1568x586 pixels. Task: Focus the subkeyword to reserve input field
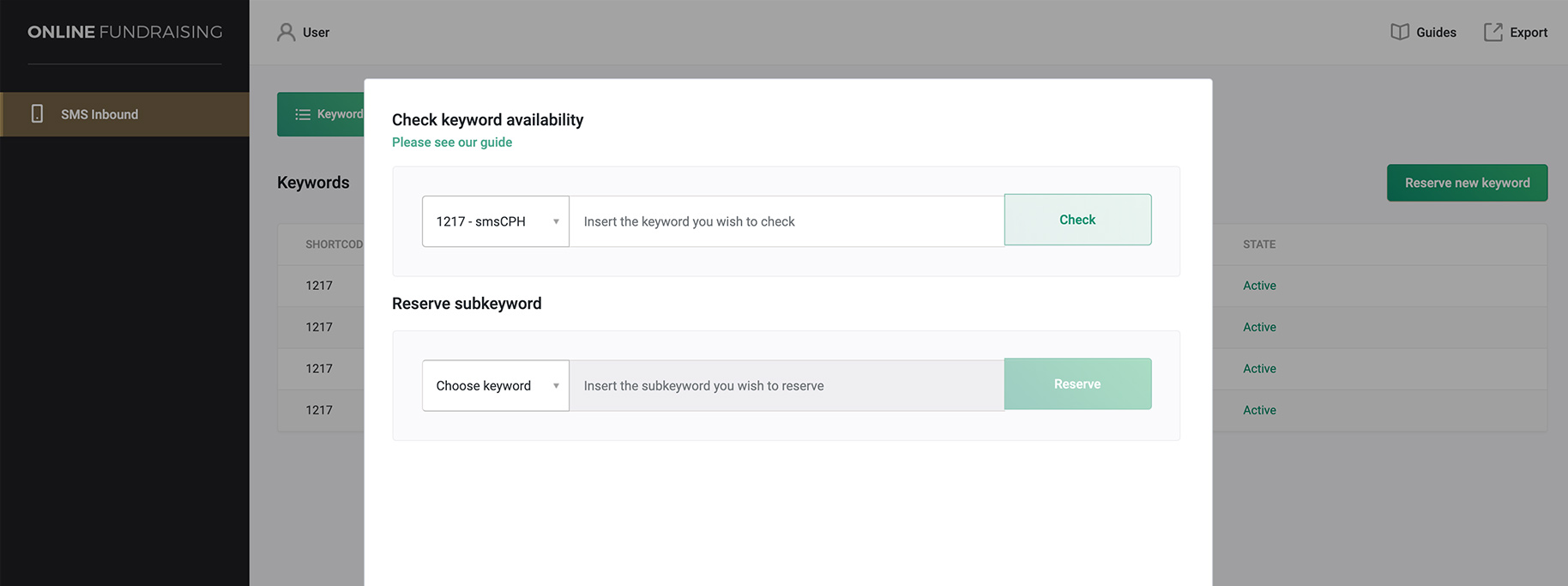[x=787, y=385]
